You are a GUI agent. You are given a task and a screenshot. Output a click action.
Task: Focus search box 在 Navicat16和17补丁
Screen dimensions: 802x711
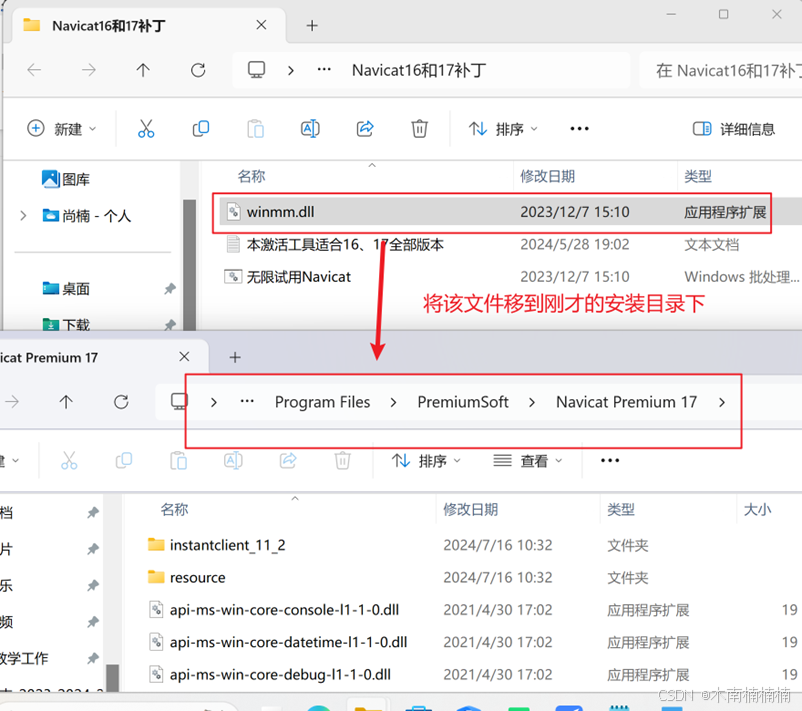[x=721, y=70]
